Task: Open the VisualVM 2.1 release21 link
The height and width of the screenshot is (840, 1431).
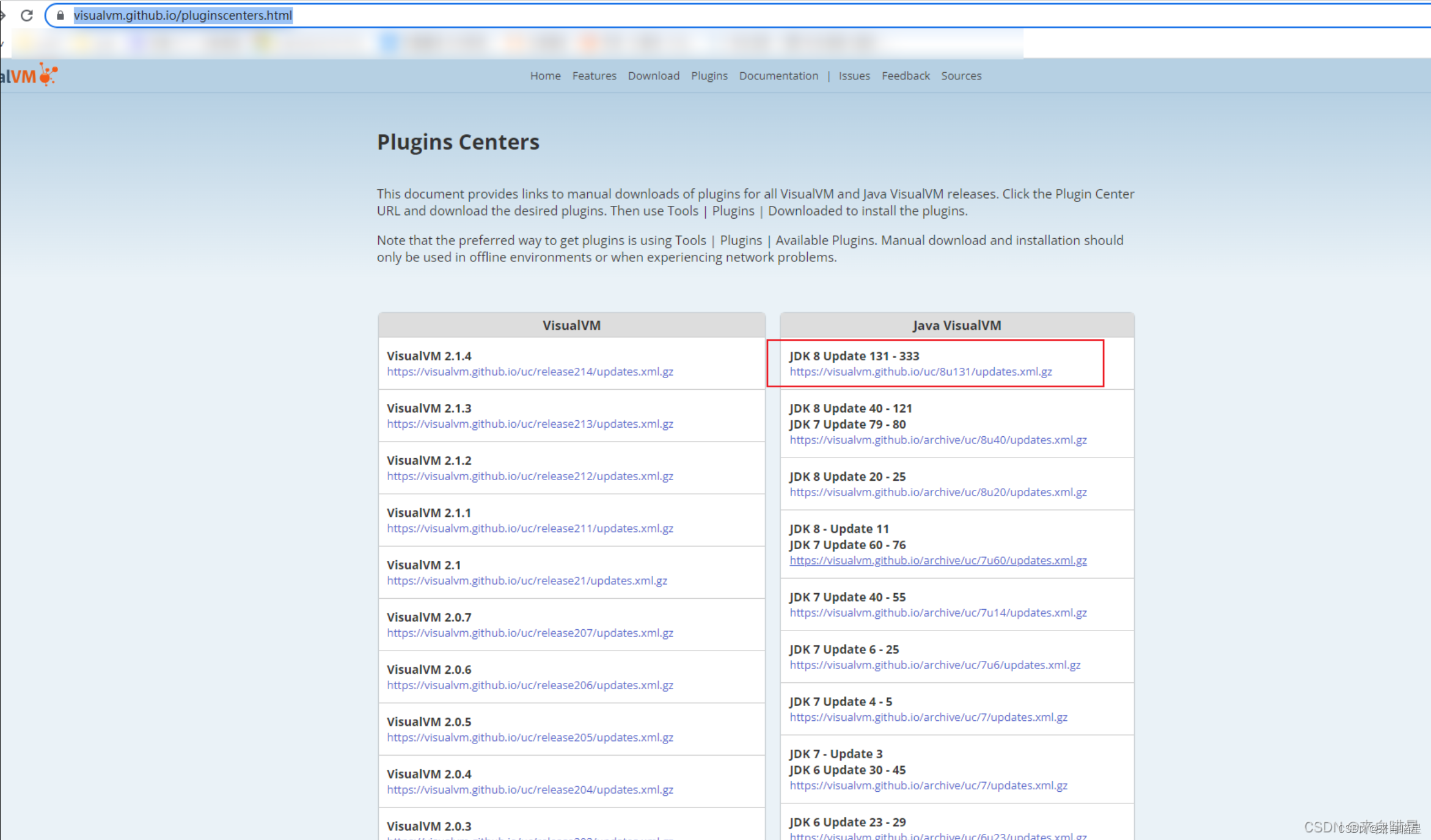Action: point(527,580)
